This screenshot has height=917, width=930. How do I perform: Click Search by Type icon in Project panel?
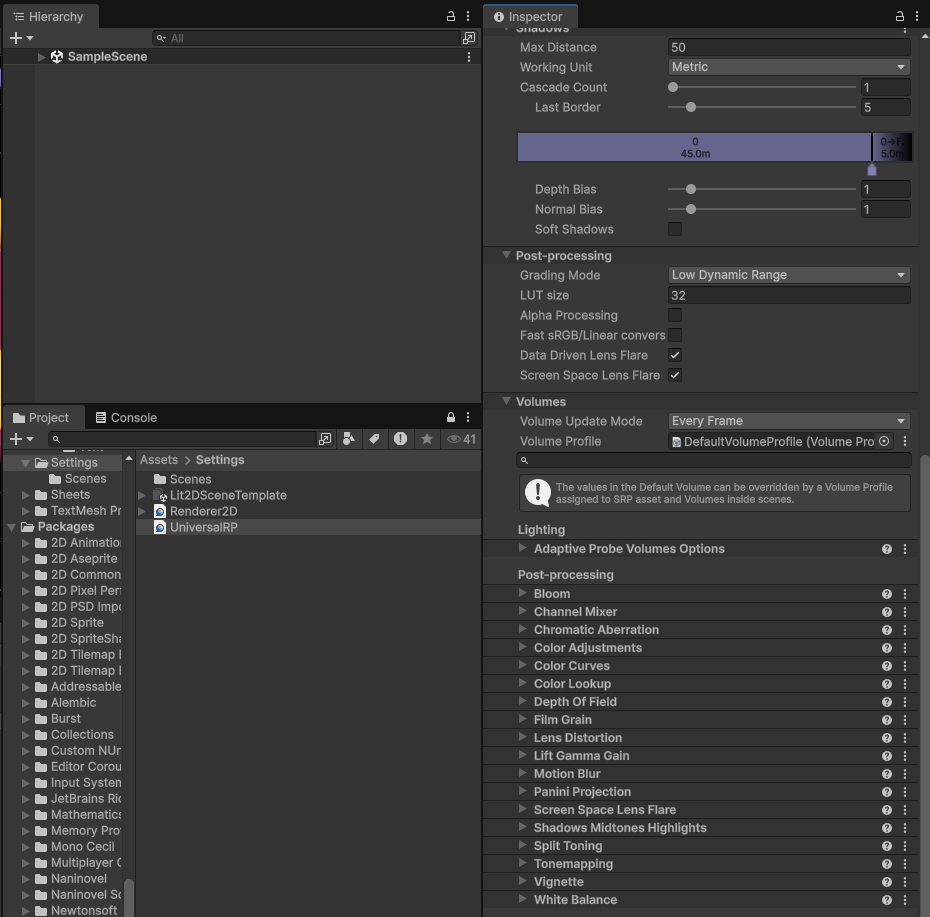(348, 439)
